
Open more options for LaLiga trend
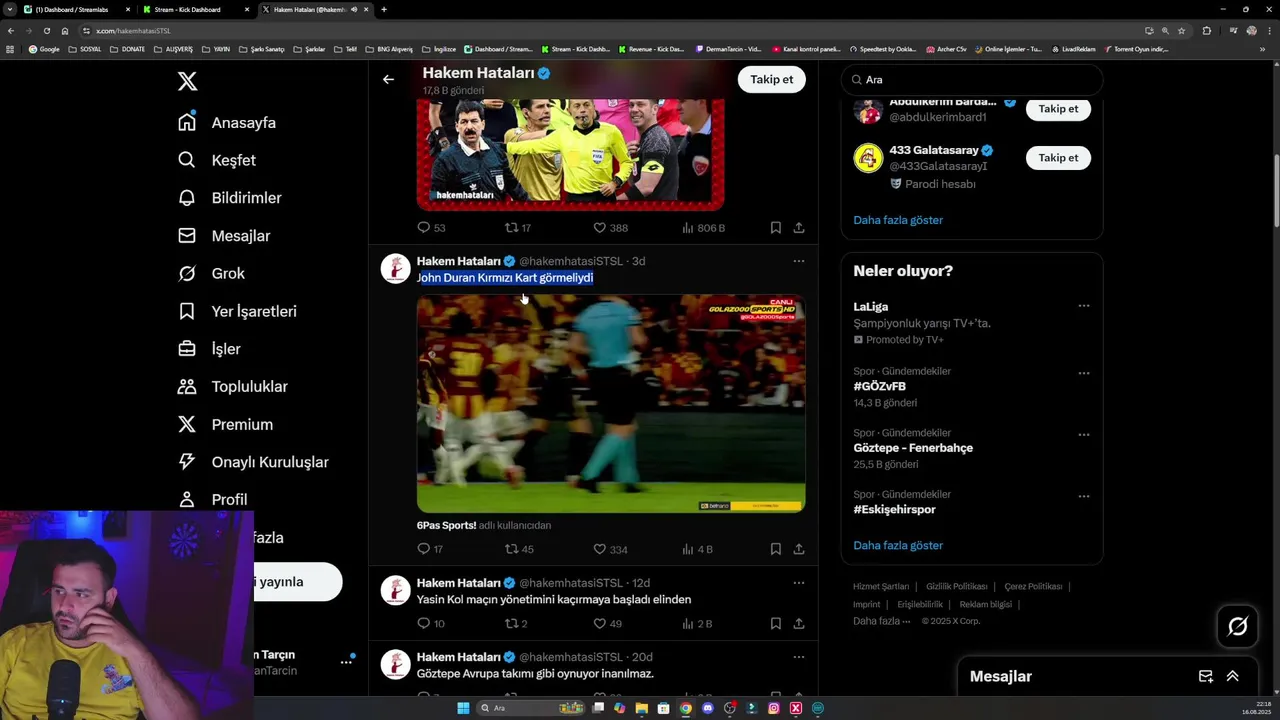pos(1084,306)
